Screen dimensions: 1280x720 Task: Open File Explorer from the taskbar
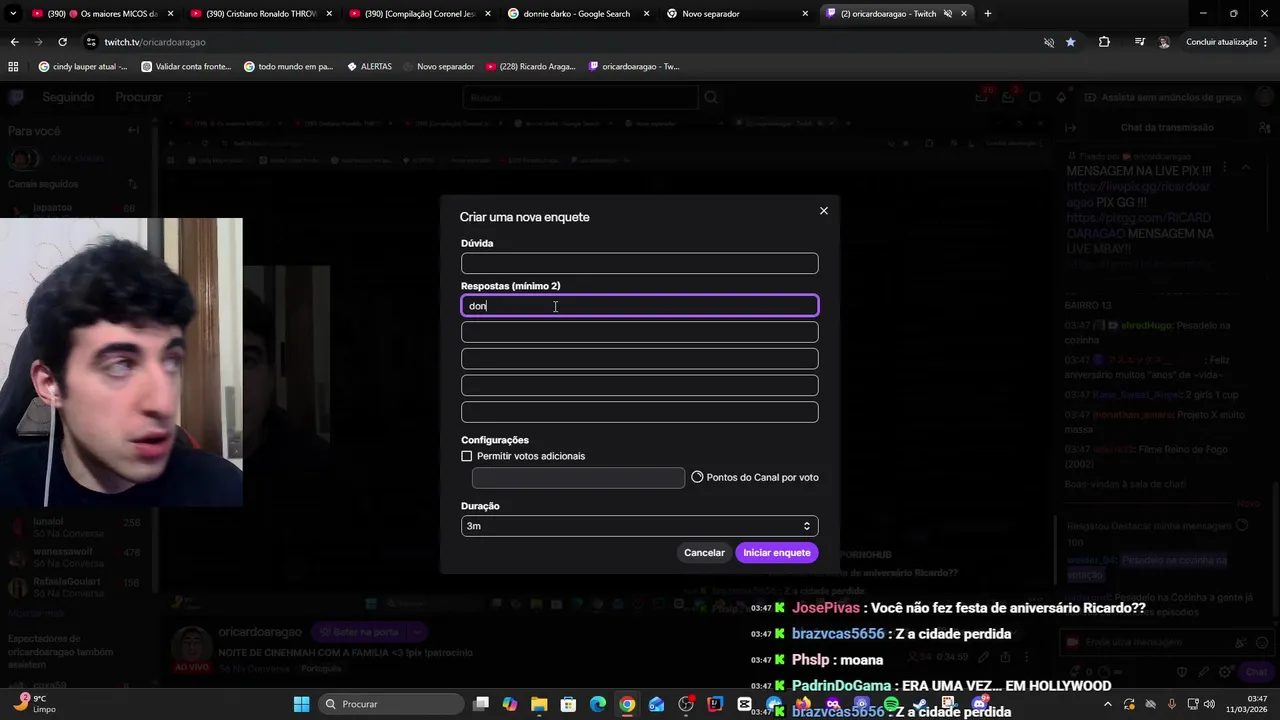539,704
